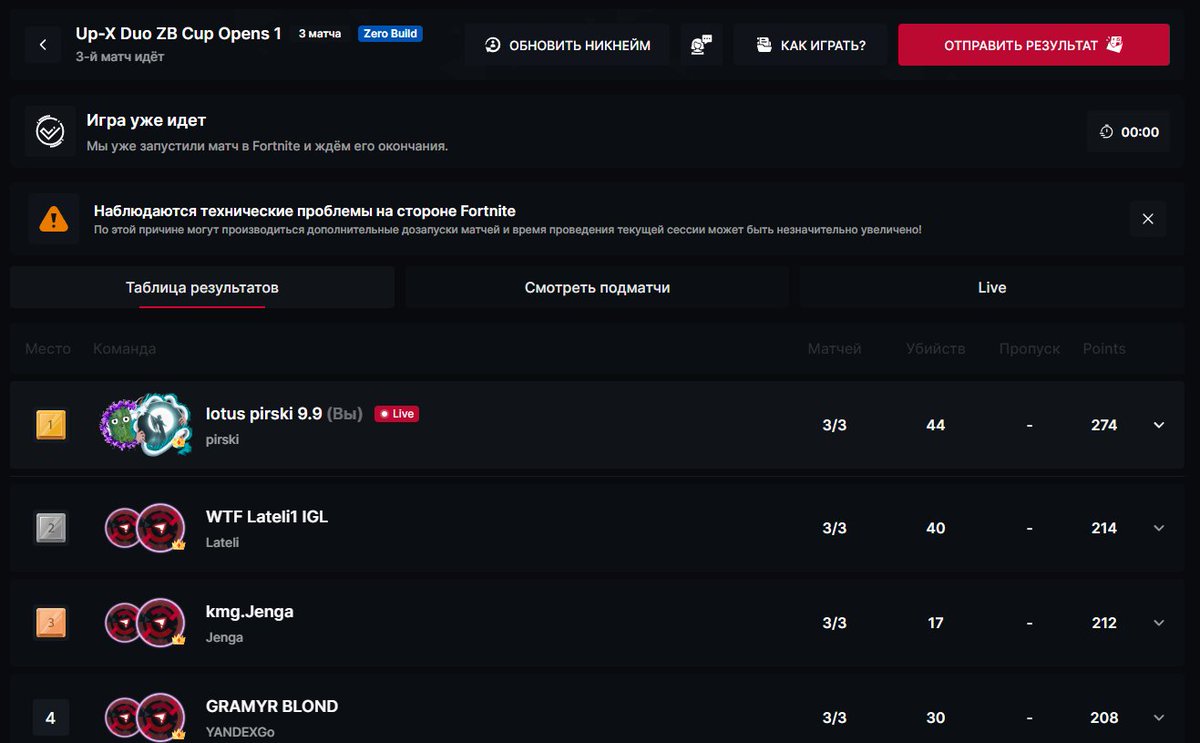
Task: Click the 3 матча label
Action: point(320,34)
